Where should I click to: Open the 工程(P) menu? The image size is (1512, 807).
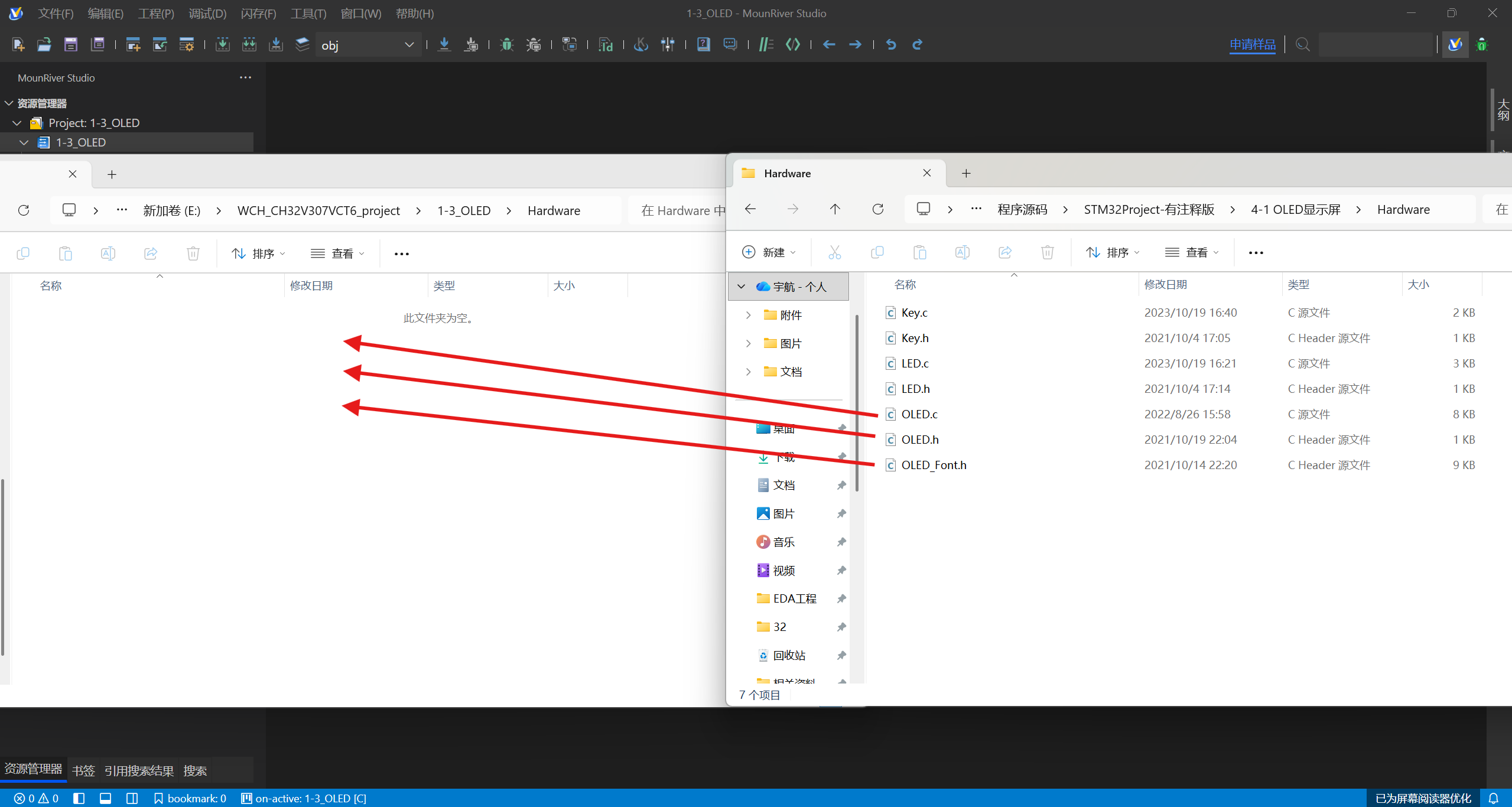click(156, 13)
